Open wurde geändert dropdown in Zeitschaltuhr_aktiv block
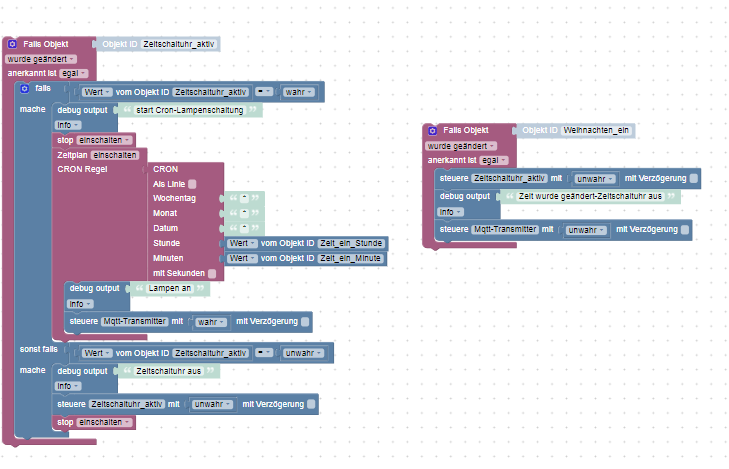This screenshot has width=729, height=469. point(41,59)
